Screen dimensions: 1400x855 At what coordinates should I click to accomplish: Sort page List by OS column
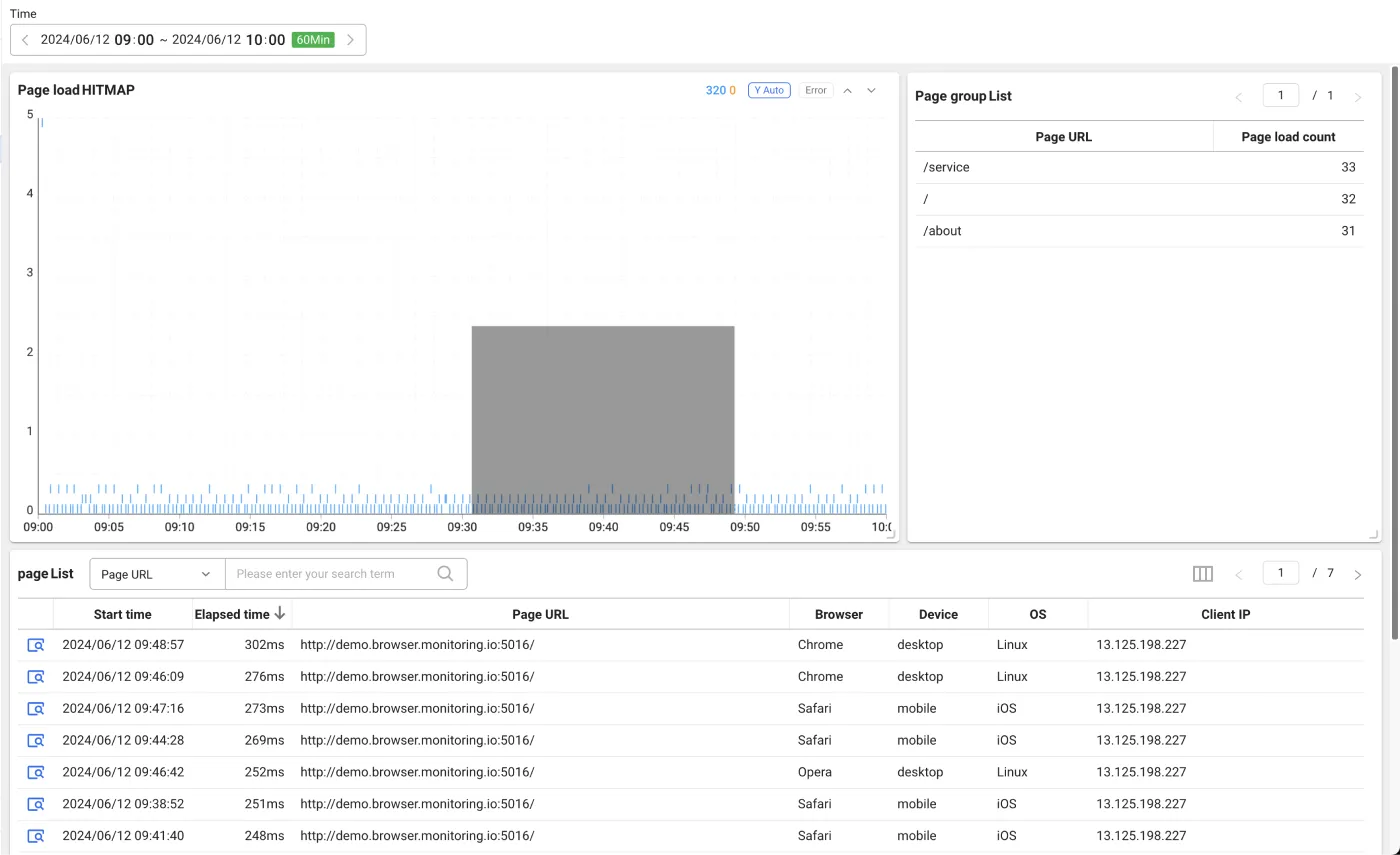(x=1038, y=614)
